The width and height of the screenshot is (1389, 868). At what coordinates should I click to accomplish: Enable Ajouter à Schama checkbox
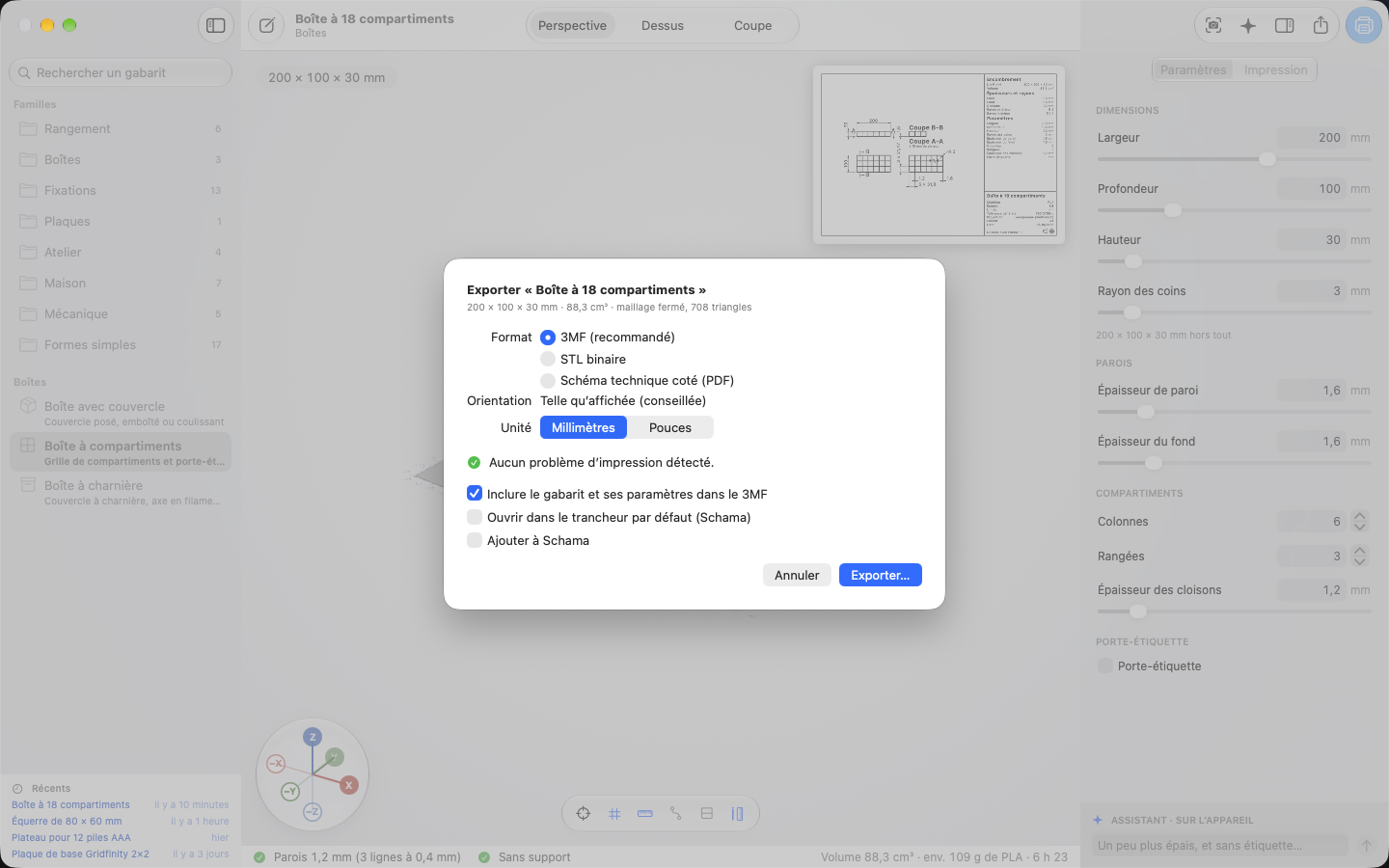[x=475, y=540]
